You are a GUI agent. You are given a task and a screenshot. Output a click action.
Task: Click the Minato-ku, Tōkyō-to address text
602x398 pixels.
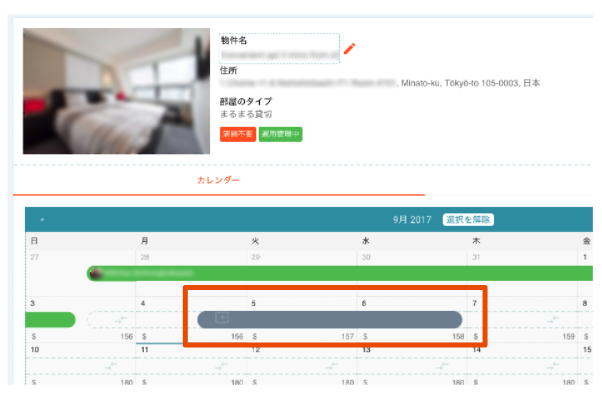tap(470, 83)
